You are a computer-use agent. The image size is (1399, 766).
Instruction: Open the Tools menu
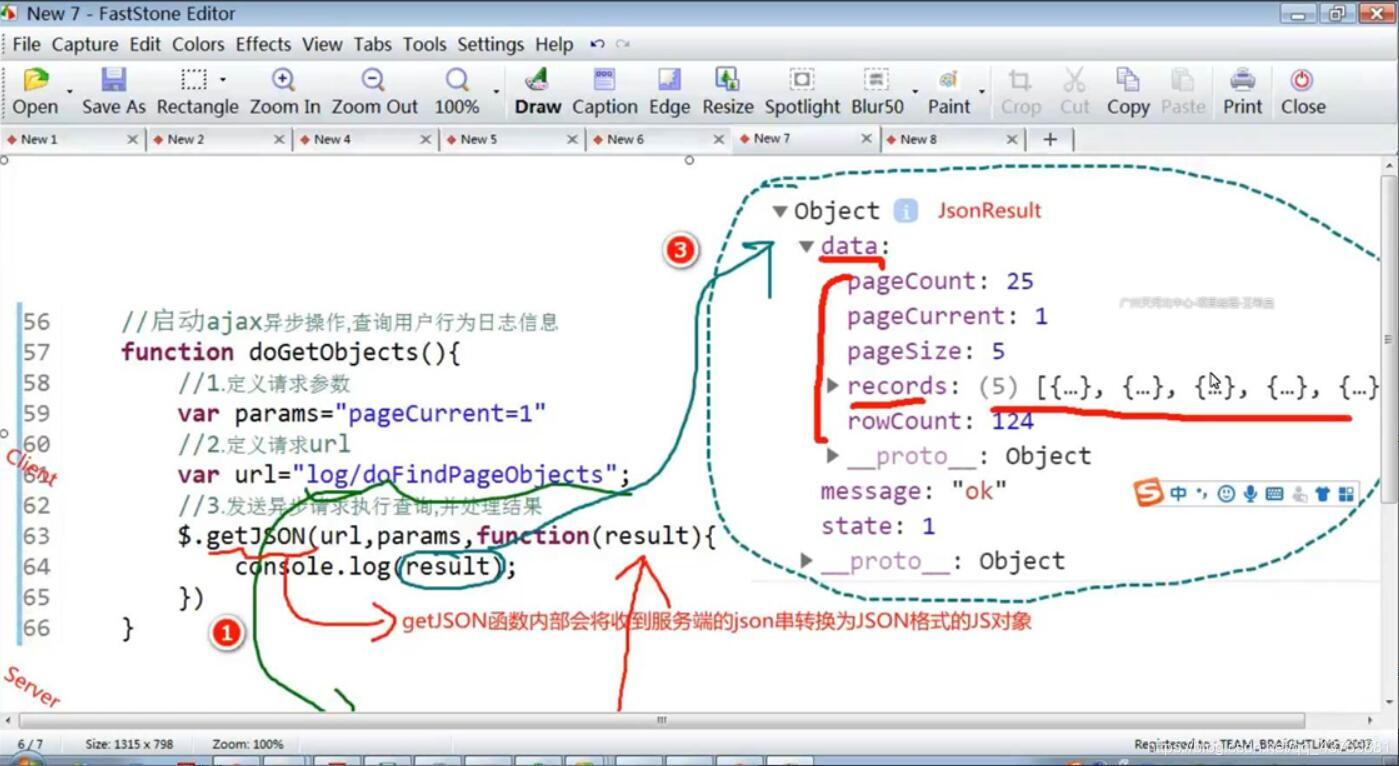(424, 44)
